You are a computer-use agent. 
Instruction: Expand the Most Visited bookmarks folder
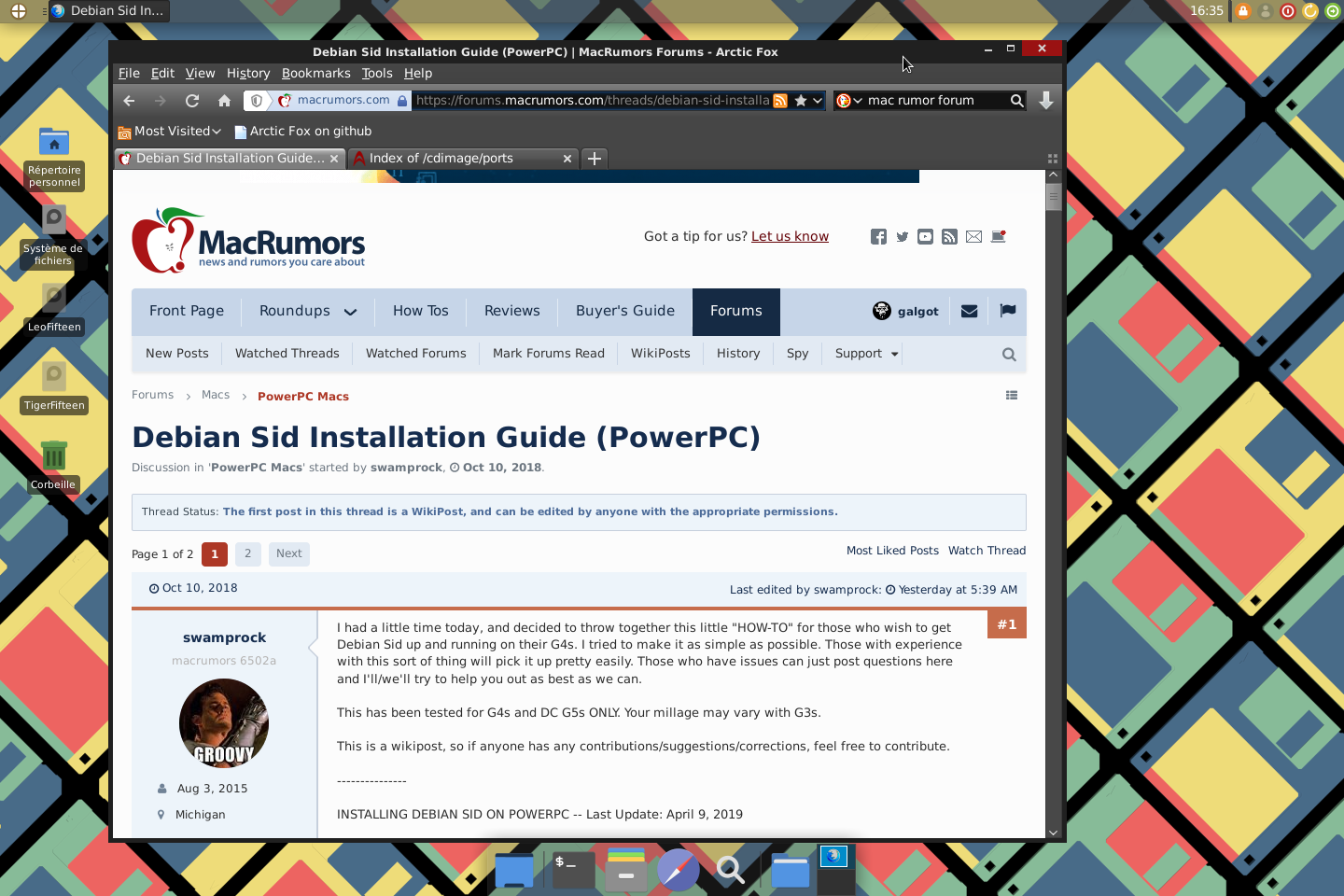point(169,132)
